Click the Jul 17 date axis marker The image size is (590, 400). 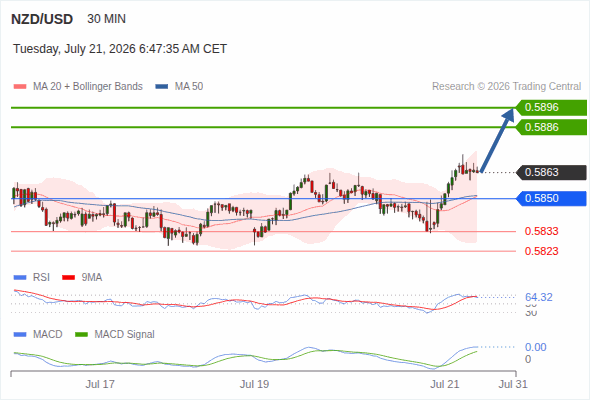100,384
